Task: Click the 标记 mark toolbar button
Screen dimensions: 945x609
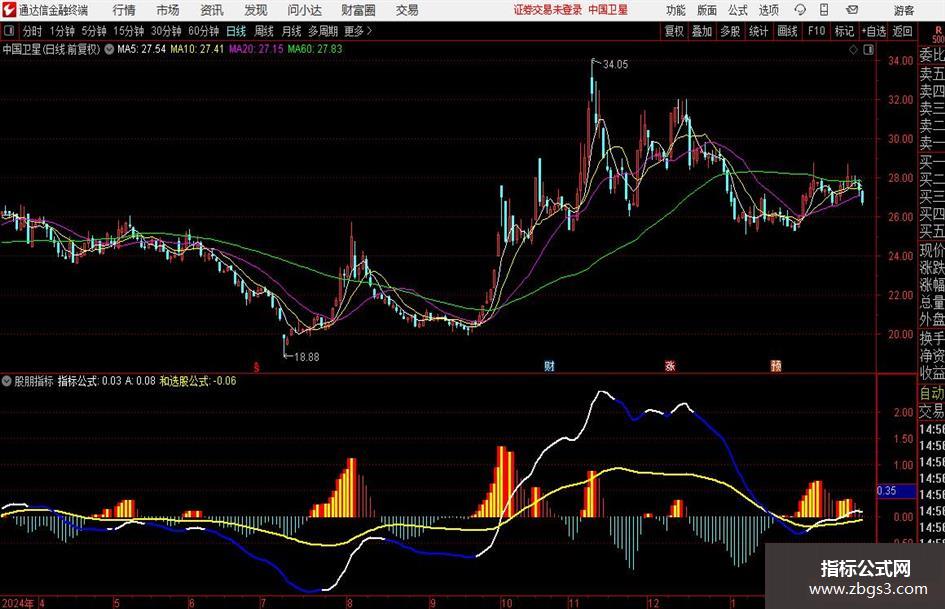Action: coord(844,31)
